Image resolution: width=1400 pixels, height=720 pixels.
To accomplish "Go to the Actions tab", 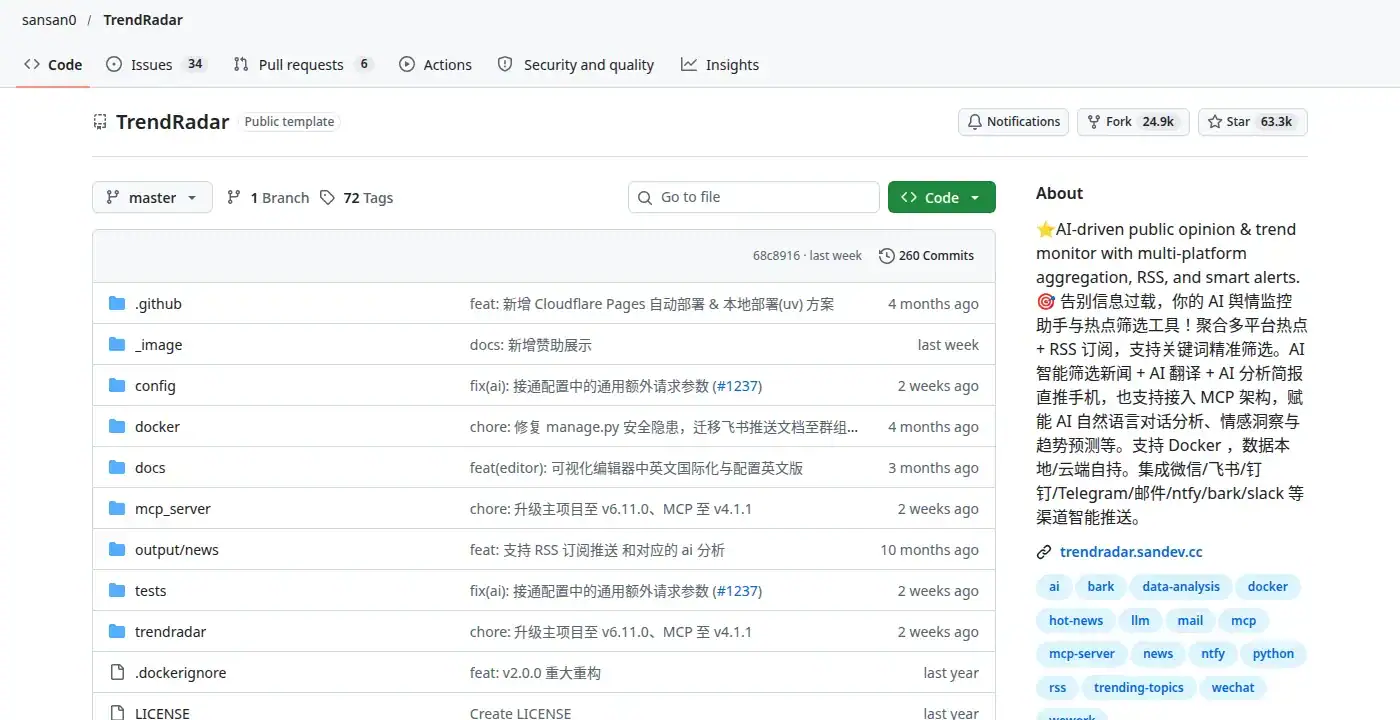I will coord(435,65).
